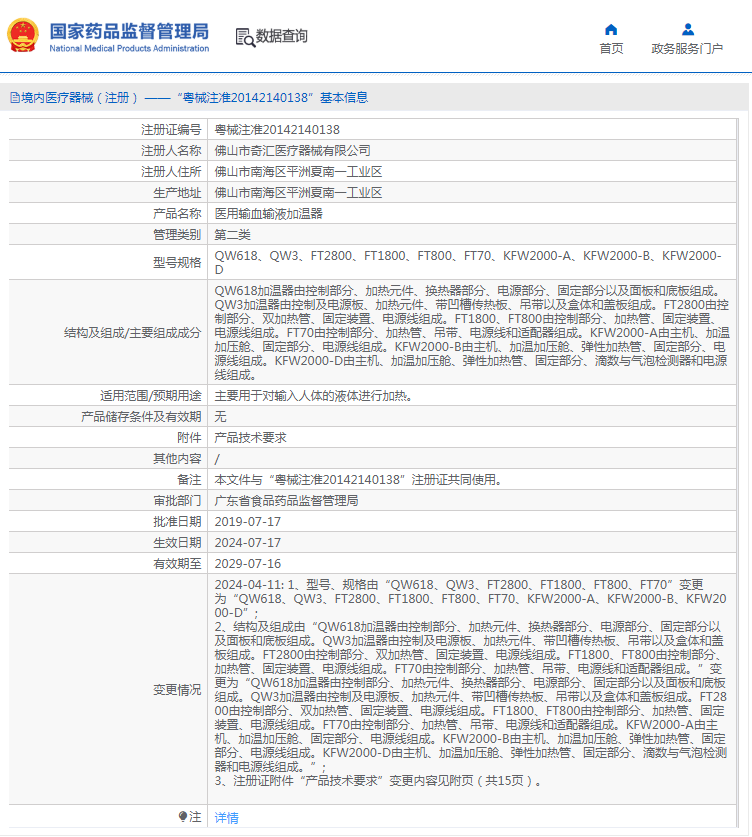The width and height of the screenshot is (752, 837).
Task: Click the 管理类别 label
Action: pos(177,235)
